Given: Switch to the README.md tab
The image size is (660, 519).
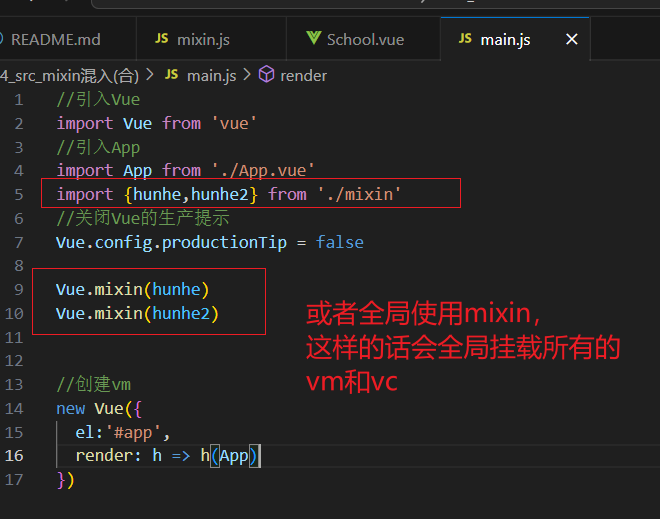Looking at the screenshot, I should (55, 39).
